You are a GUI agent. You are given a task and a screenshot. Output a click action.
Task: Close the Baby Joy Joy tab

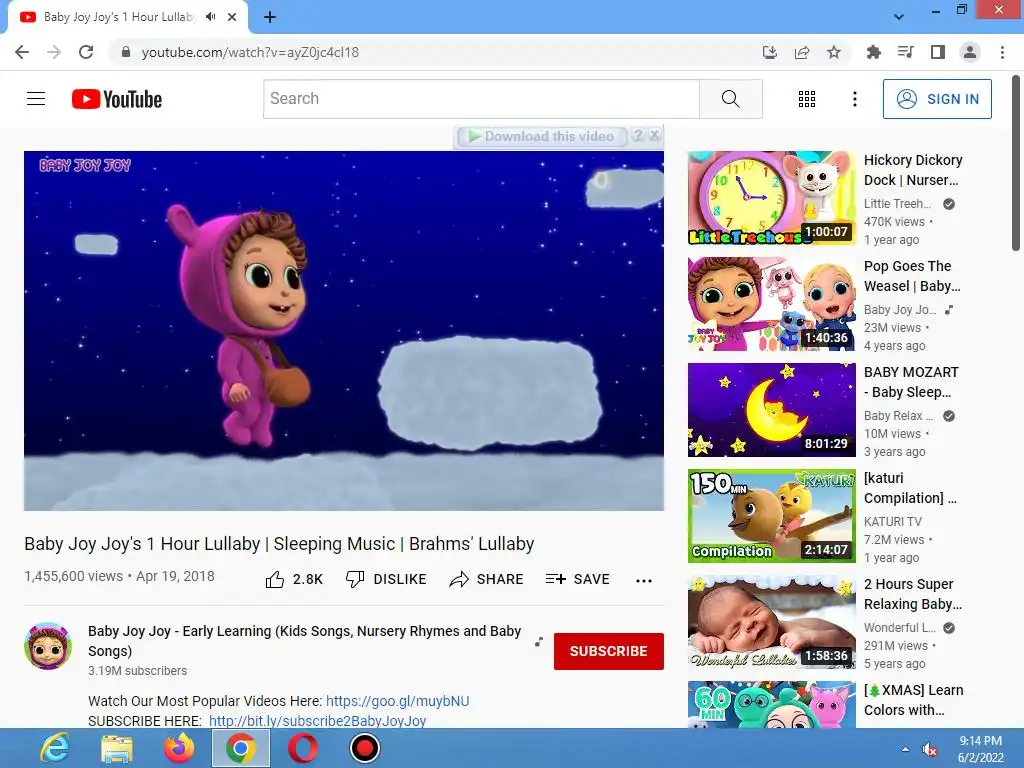[x=232, y=17]
